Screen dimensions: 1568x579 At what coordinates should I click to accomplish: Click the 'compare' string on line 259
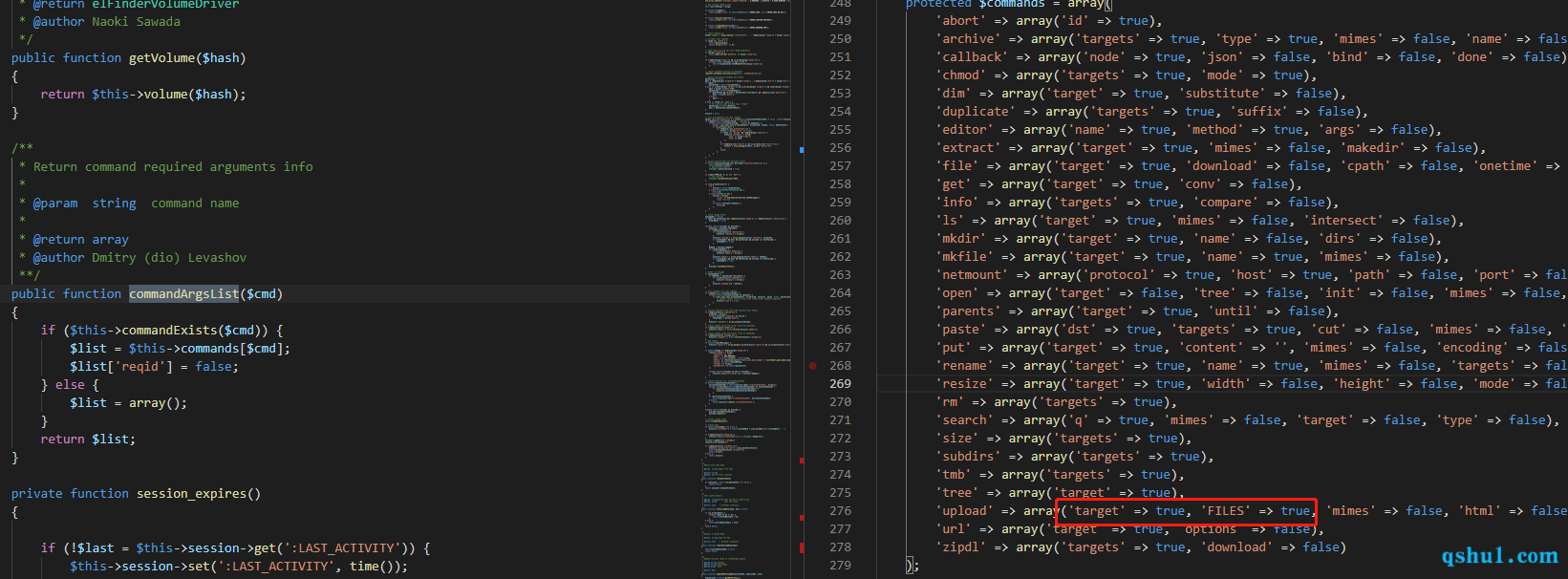pos(1226,203)
